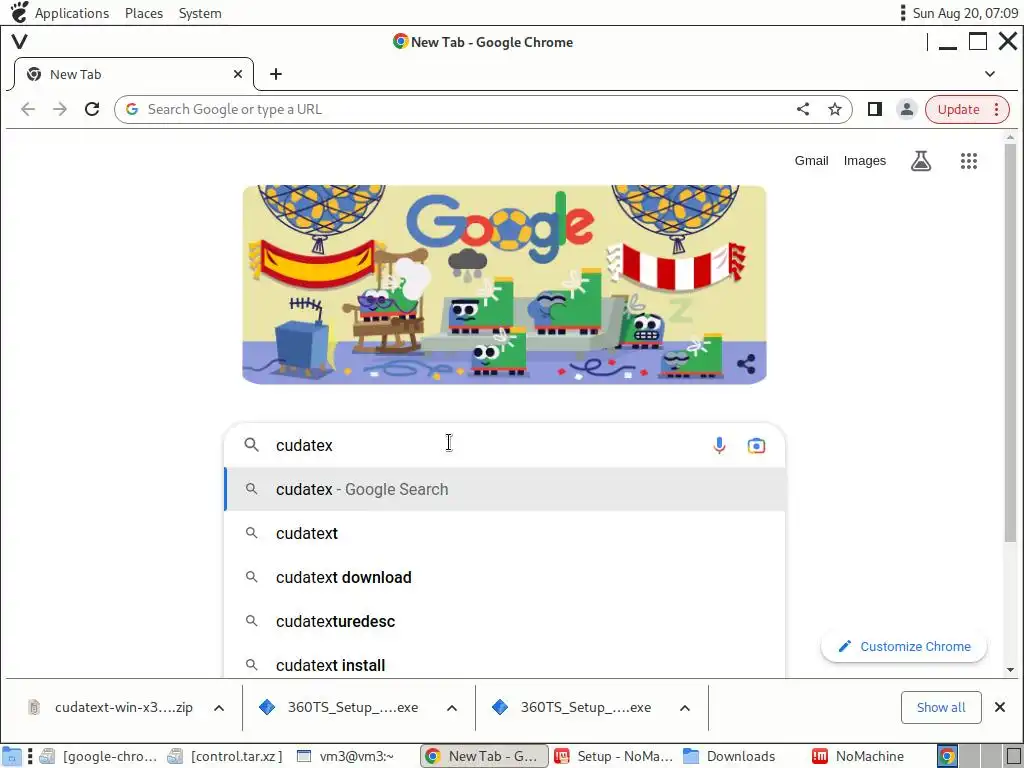Close the New Tab tab

[238, 74]
